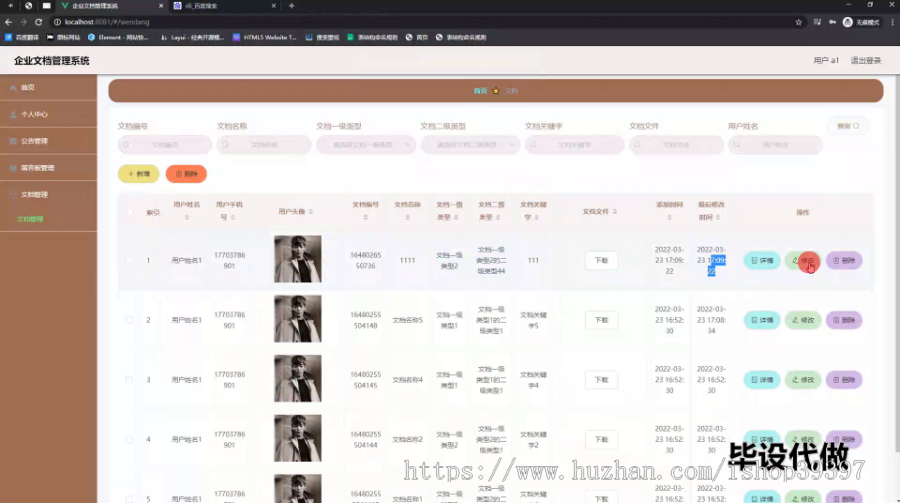Switch to the second browser tab
900x503 pixels.
pos(224,6)
